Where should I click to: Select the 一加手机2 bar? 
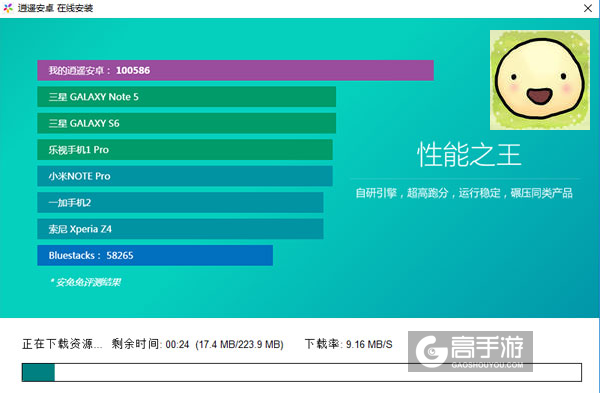pyautogui.click(x=180, y=202)
